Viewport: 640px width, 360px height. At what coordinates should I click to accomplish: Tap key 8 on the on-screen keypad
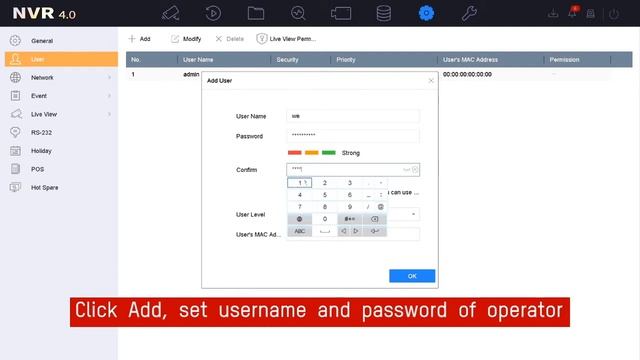click(325, 207)
